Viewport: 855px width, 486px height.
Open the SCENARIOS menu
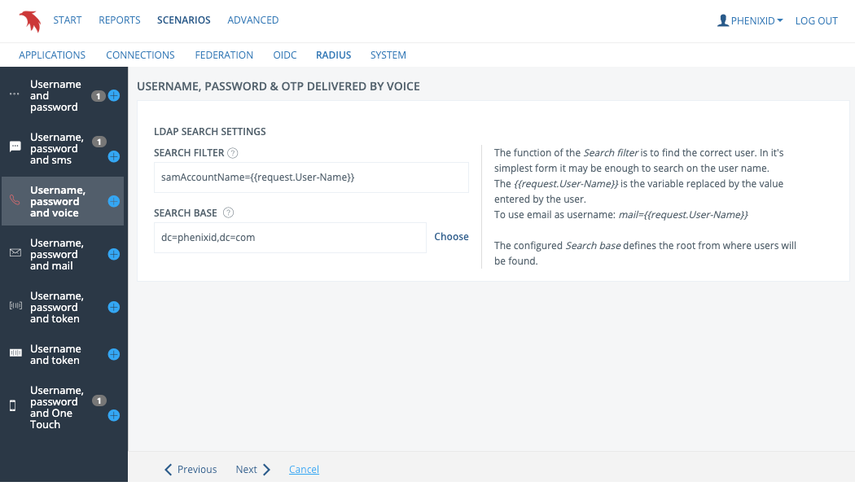pos(184,20)
